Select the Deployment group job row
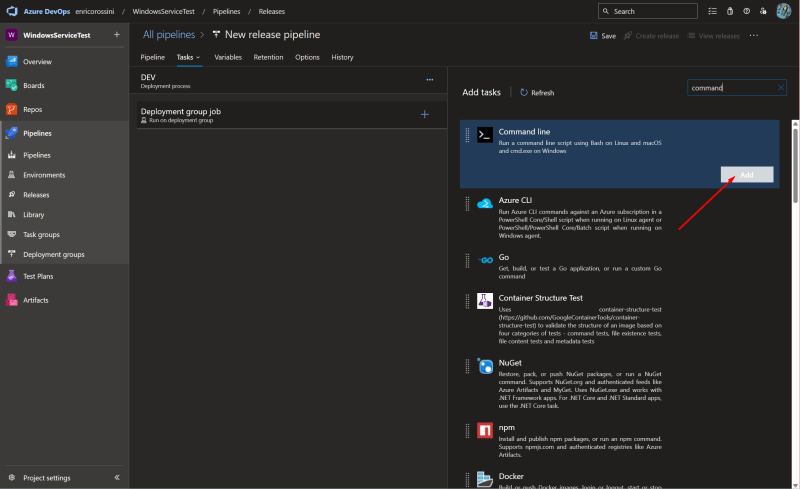This screenshot has height=489, width=800. (291, 115)
